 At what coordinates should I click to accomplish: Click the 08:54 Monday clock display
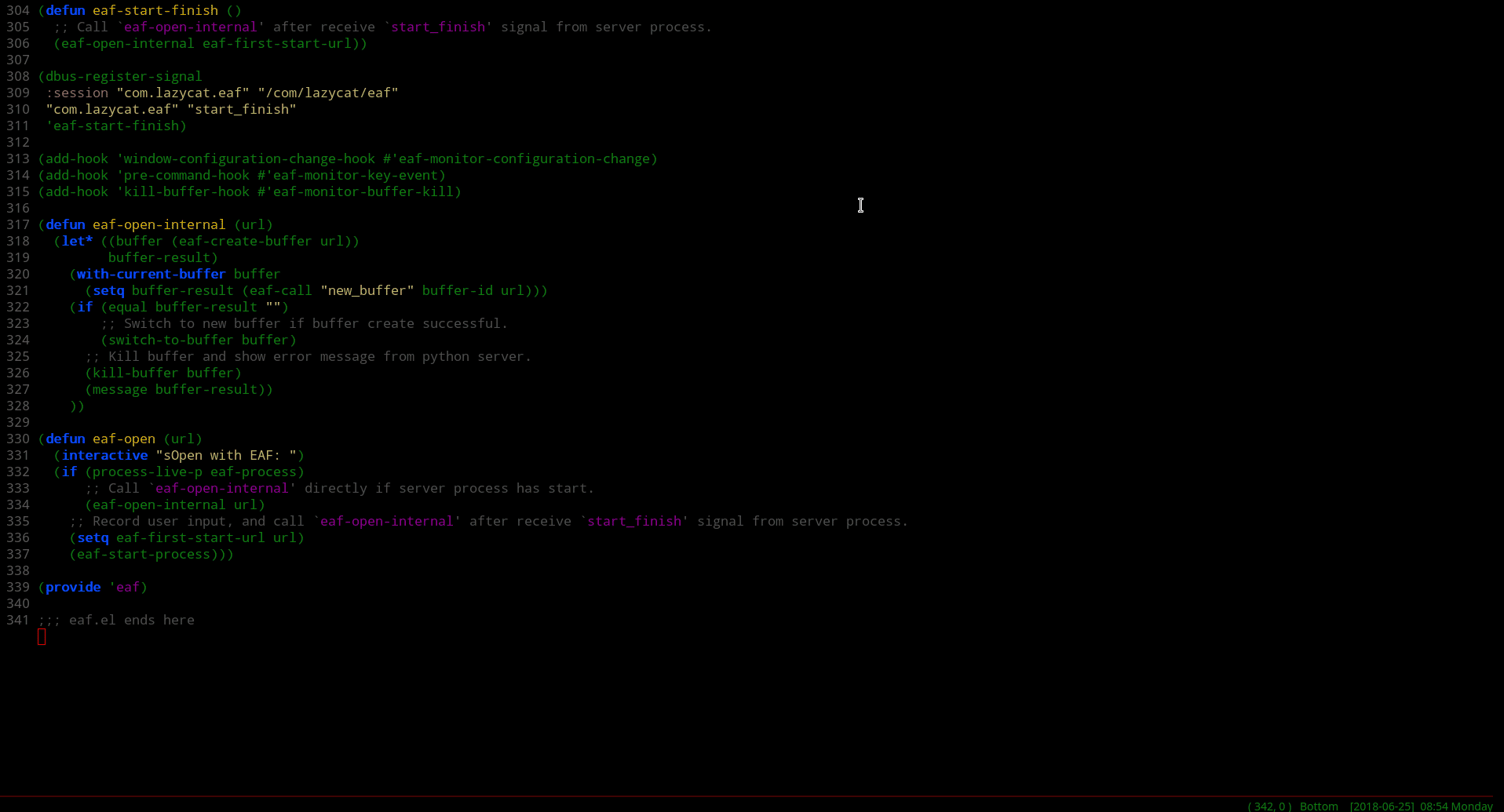[x=1456, y=806]
